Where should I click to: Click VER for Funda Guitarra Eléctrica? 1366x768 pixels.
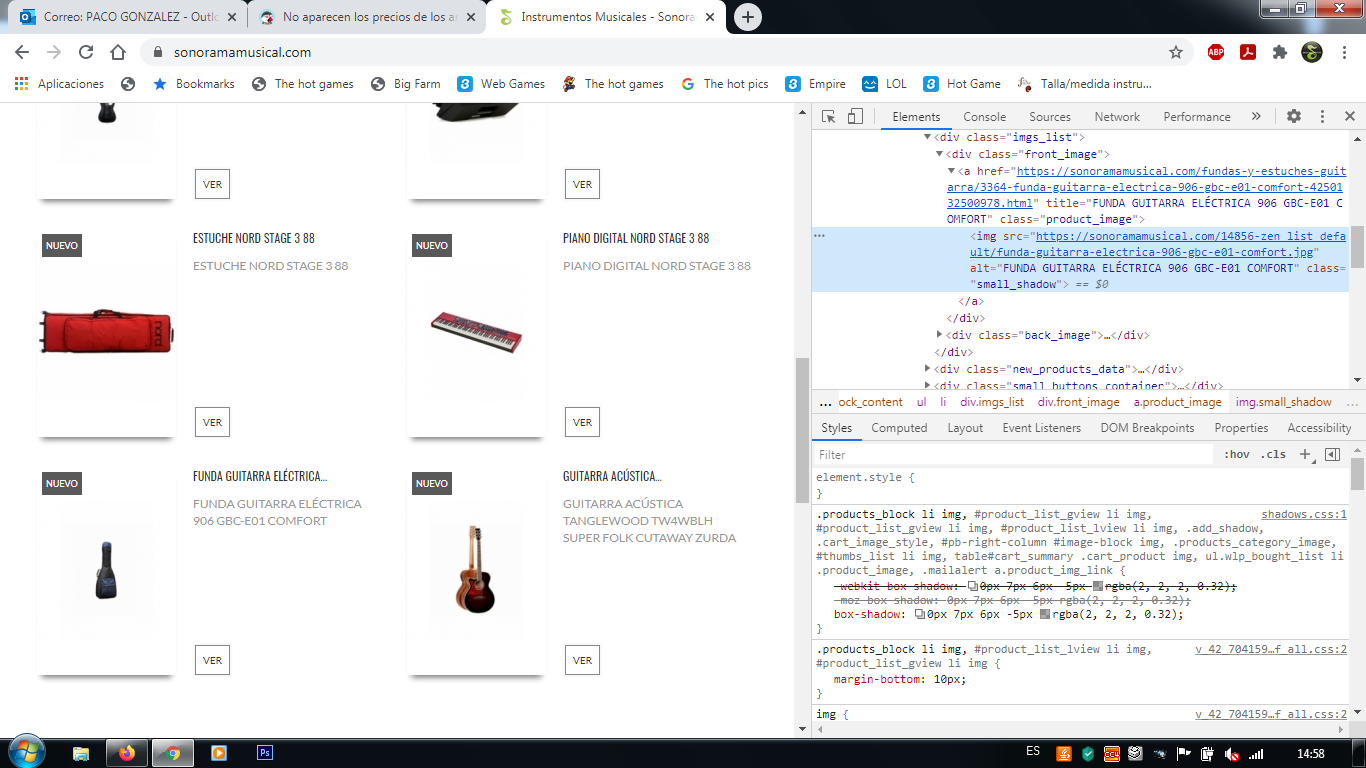pyautogui.click(x=212, y=660)
